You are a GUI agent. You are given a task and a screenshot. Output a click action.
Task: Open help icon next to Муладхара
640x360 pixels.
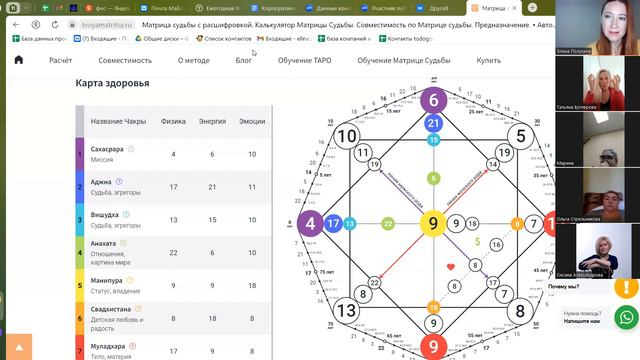pyautogui.click(x=133, y=346)
